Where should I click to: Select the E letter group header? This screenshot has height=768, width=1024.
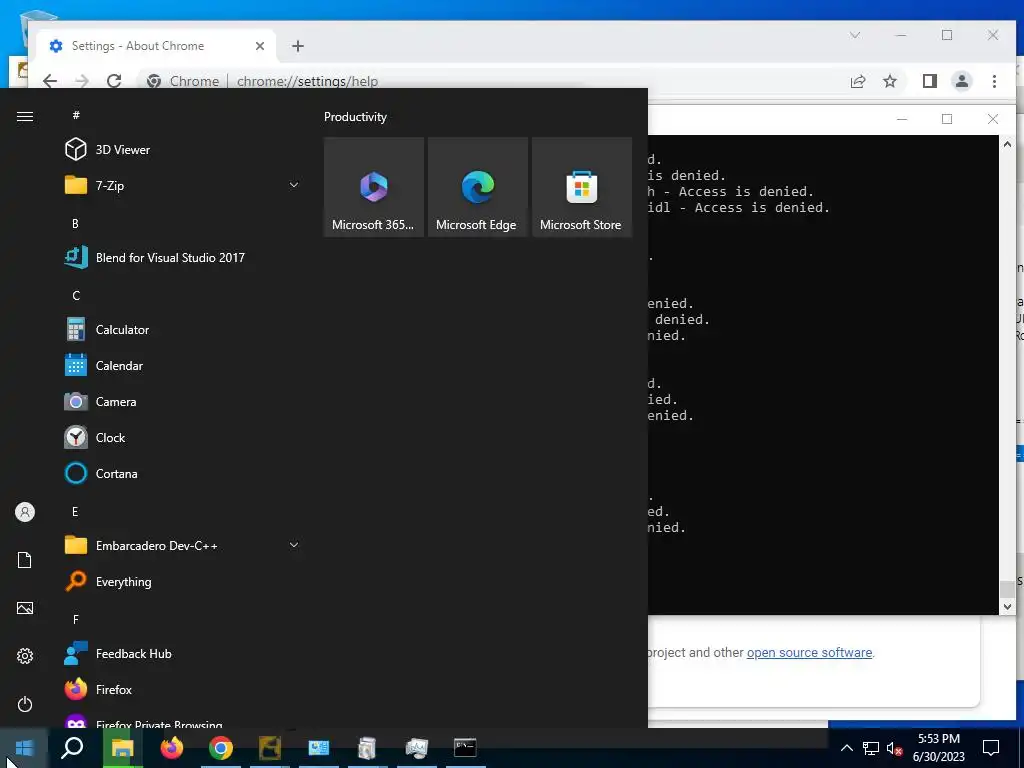coord(76,511)
